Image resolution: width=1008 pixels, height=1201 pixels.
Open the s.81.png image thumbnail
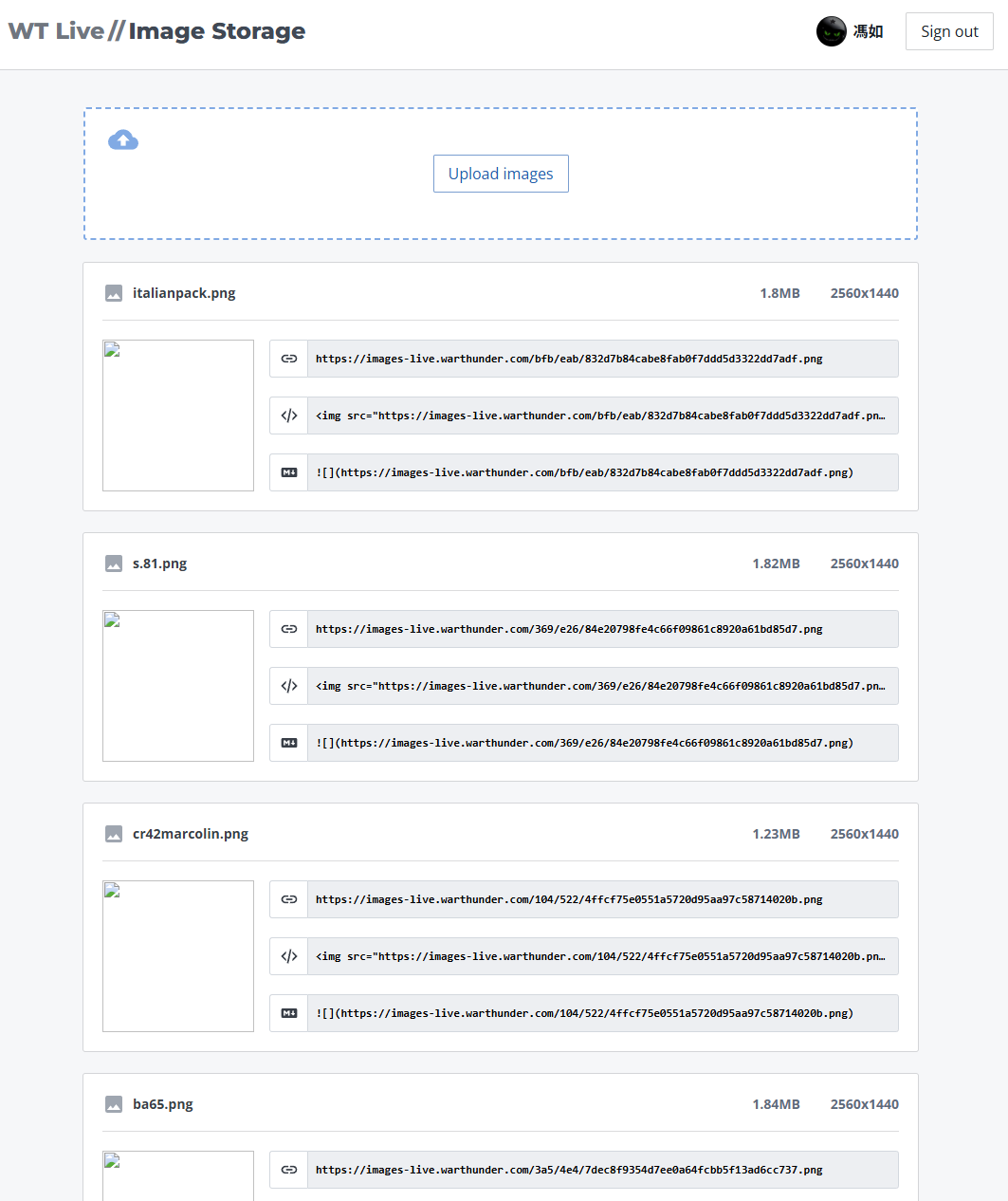pos(178,686)
